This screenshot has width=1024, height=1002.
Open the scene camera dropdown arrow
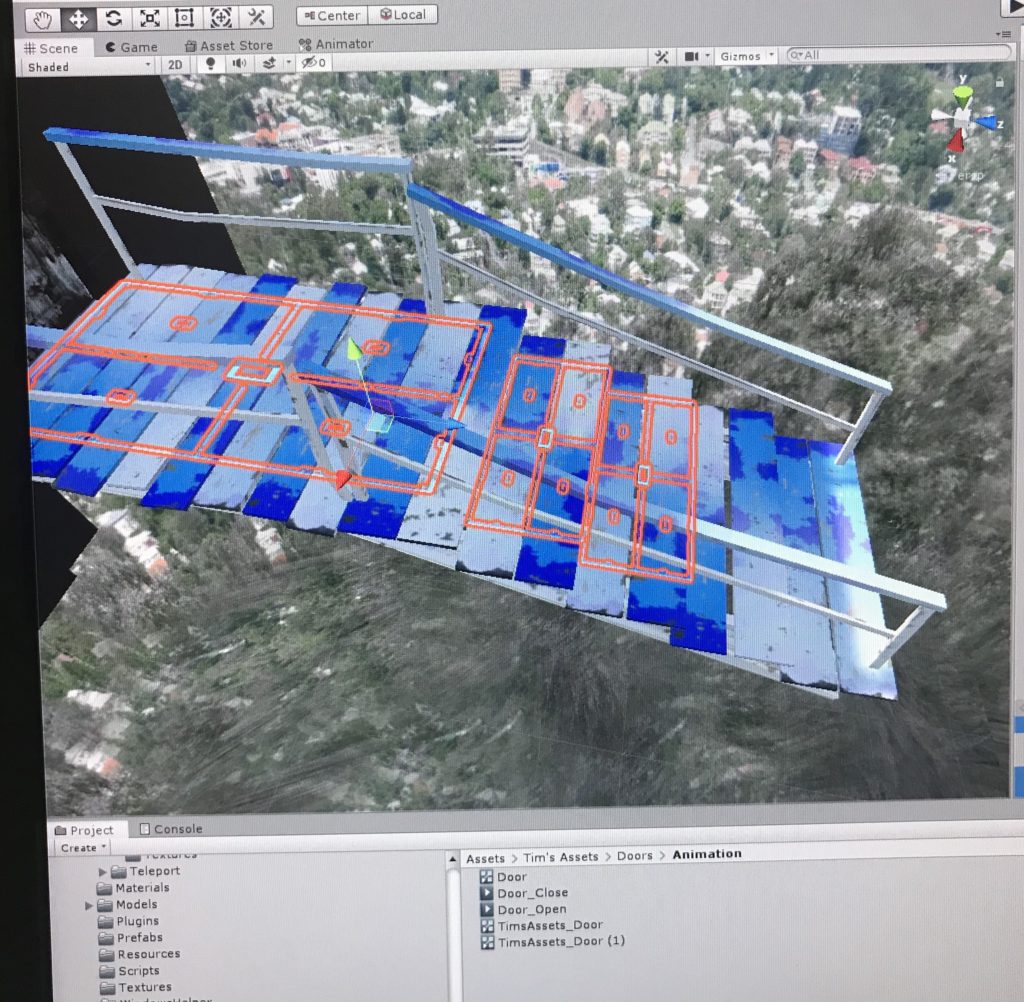tap(707, 56)
